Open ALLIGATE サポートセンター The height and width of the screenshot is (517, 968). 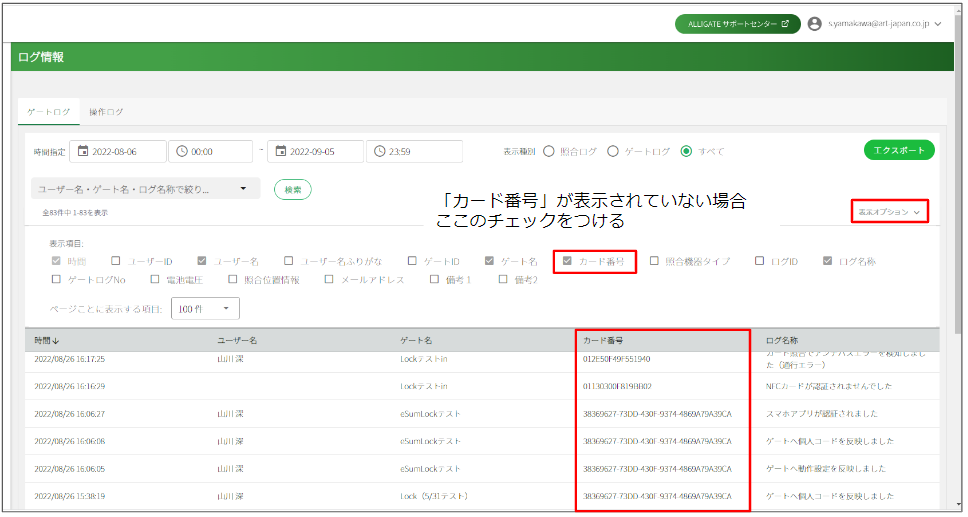tap(738, 24)
